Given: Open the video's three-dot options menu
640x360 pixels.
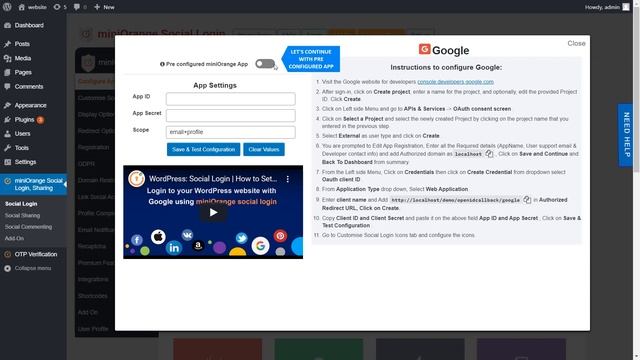Looking at the screenshot, I should pos(288,179).
